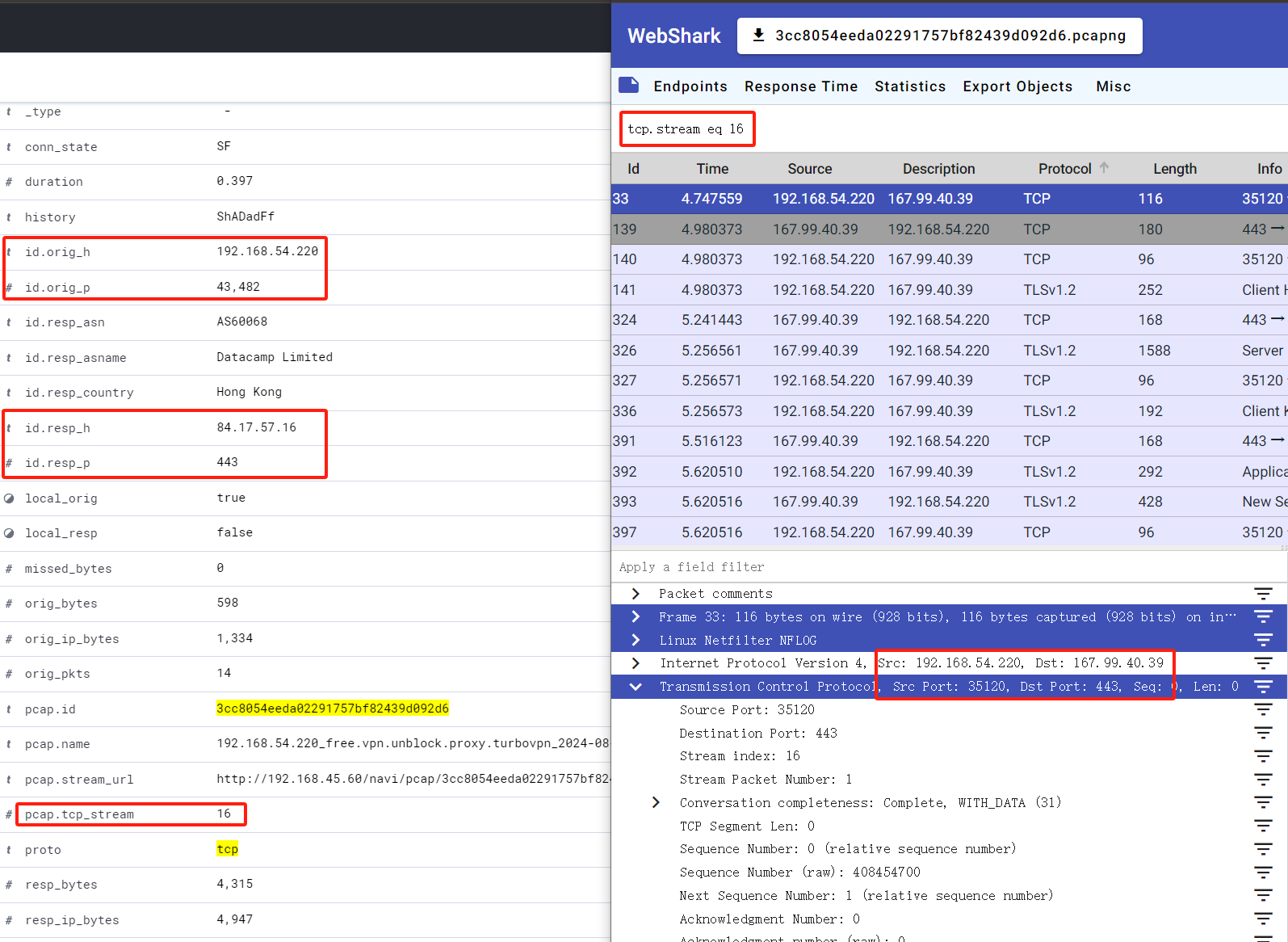Click the highlighted pcap.id value
The width and height of the screenshot is (1288, 942).
[x=332, y=709]
